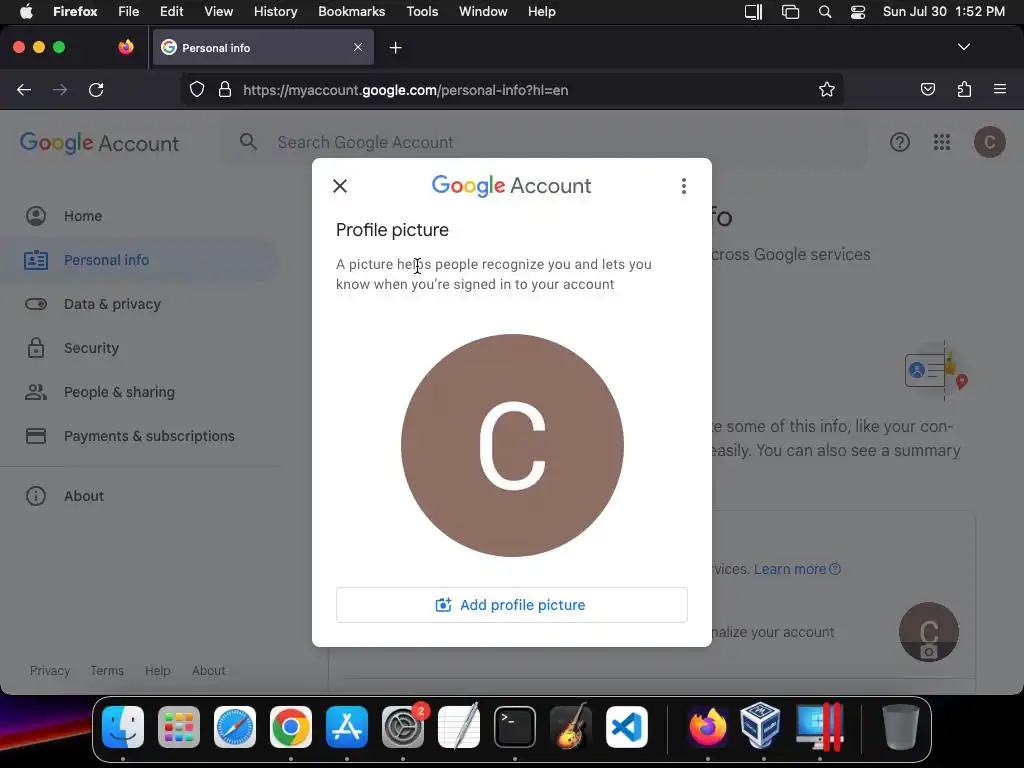Launch Finder from the Dock
This screenshot has height=768, width=1024.
[x=123, y=727]
